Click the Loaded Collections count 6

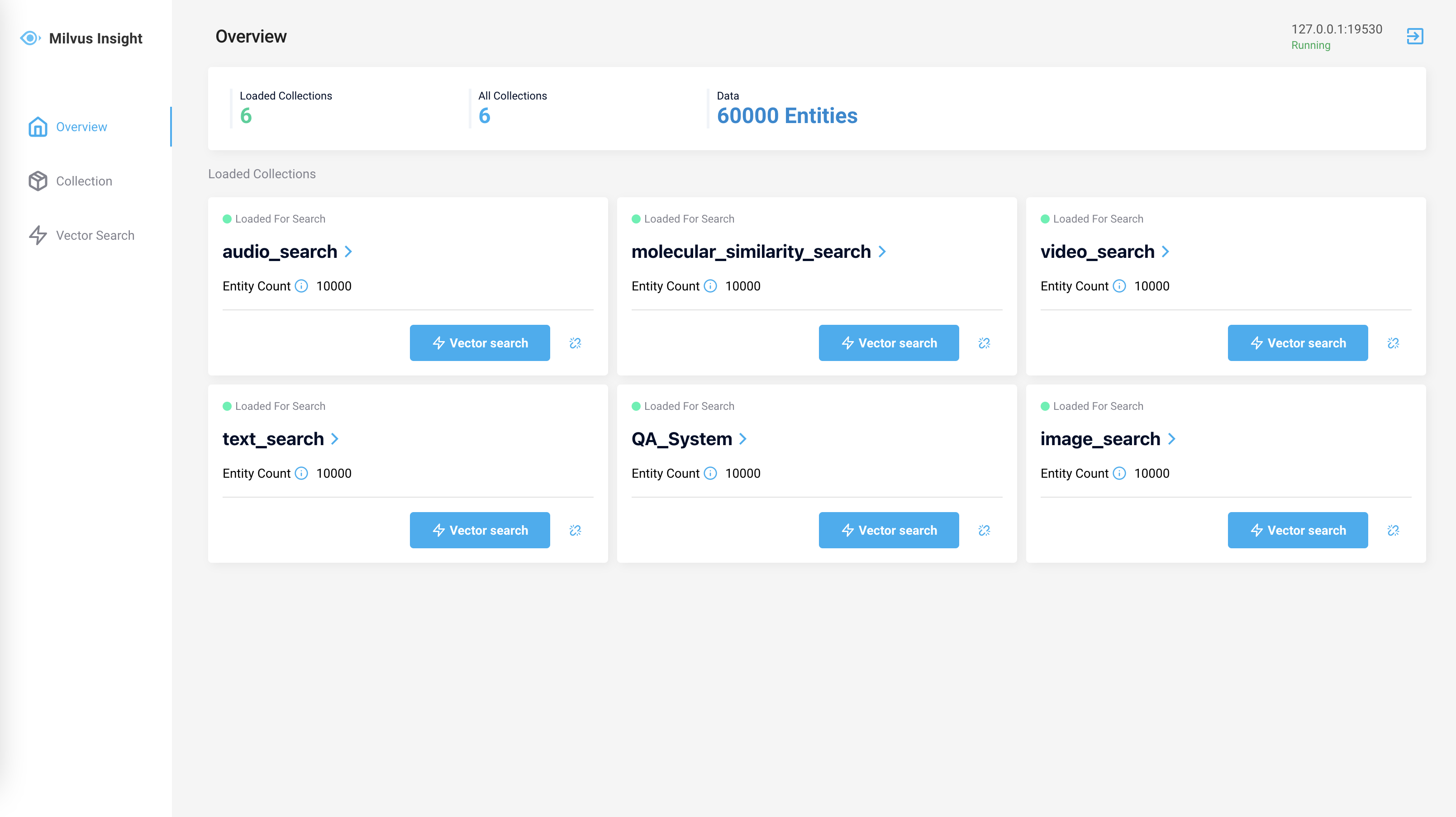coord(246,116)
